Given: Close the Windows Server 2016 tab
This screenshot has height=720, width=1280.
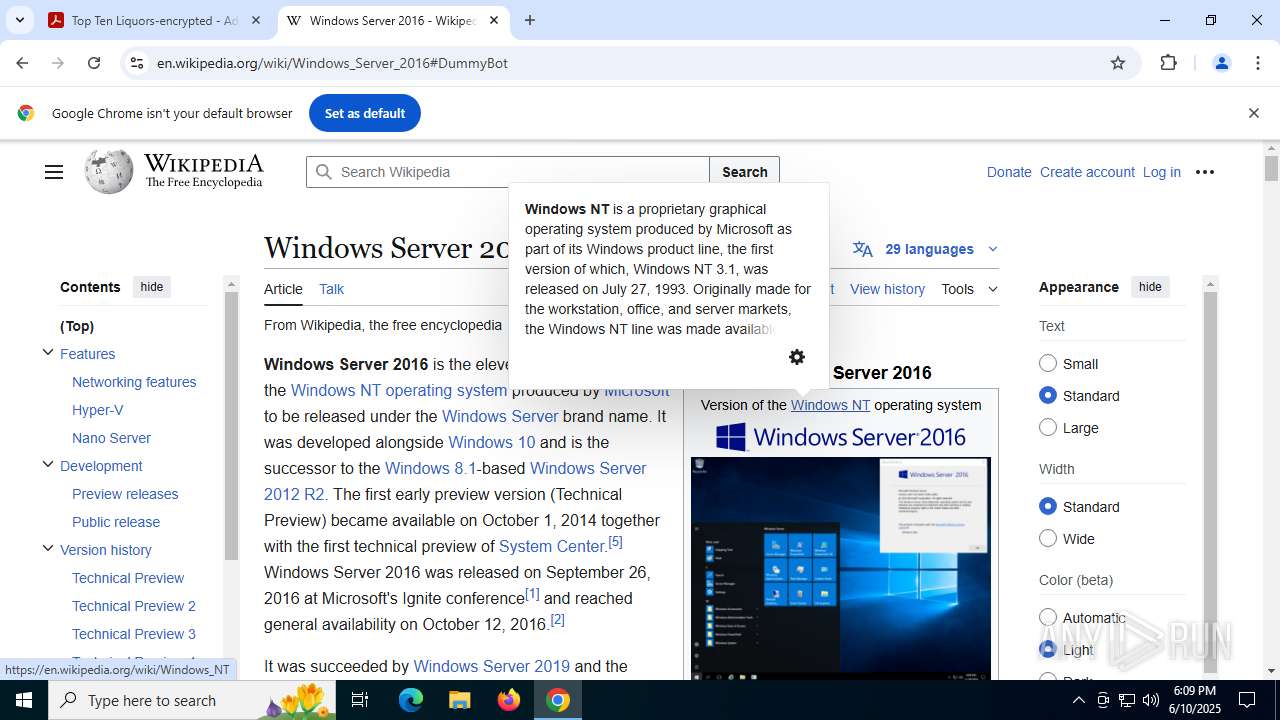Looking at the screenshot, I should pos(494,20).
